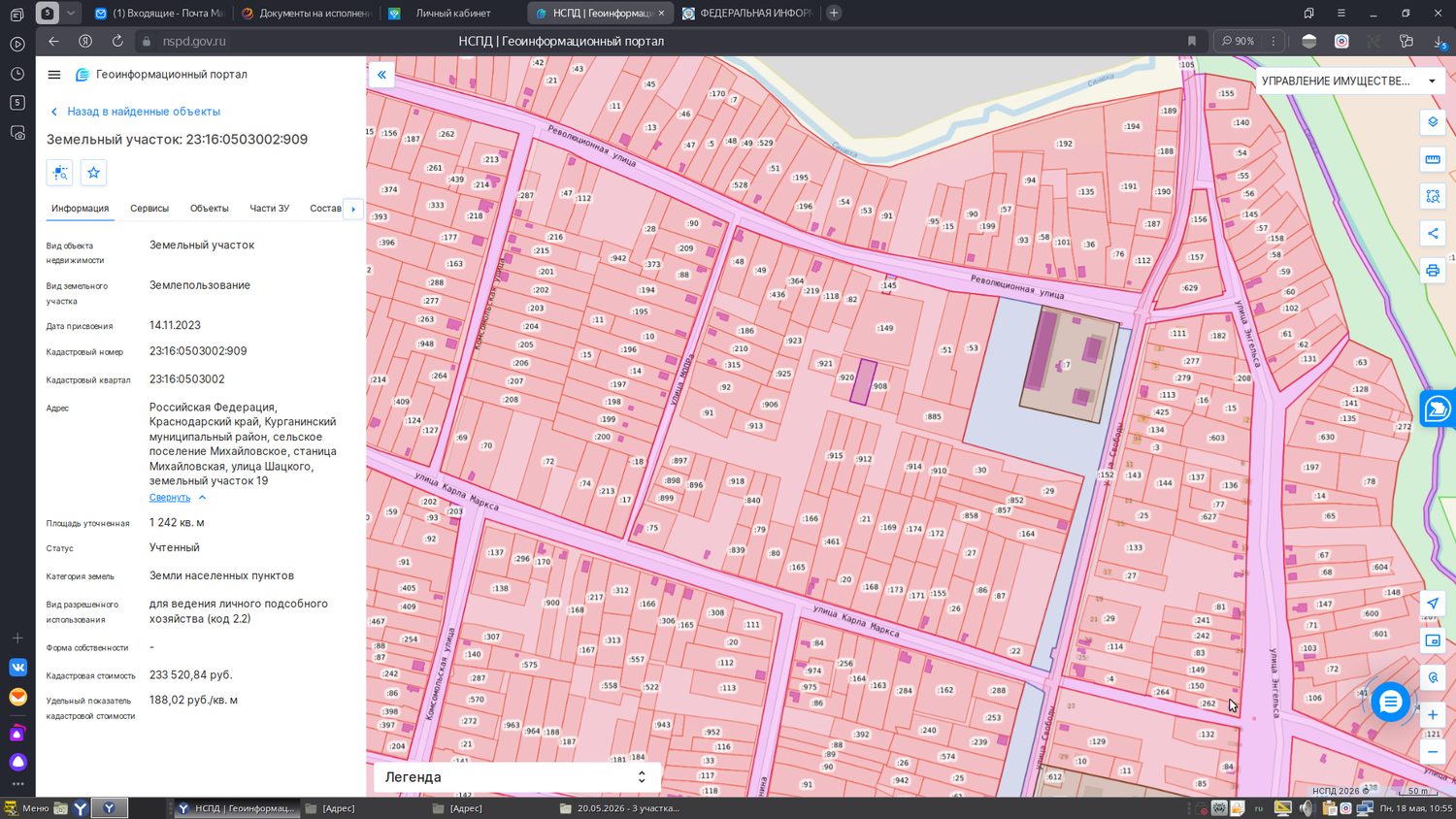Open the overview mini-map window

pos(1433,640)
